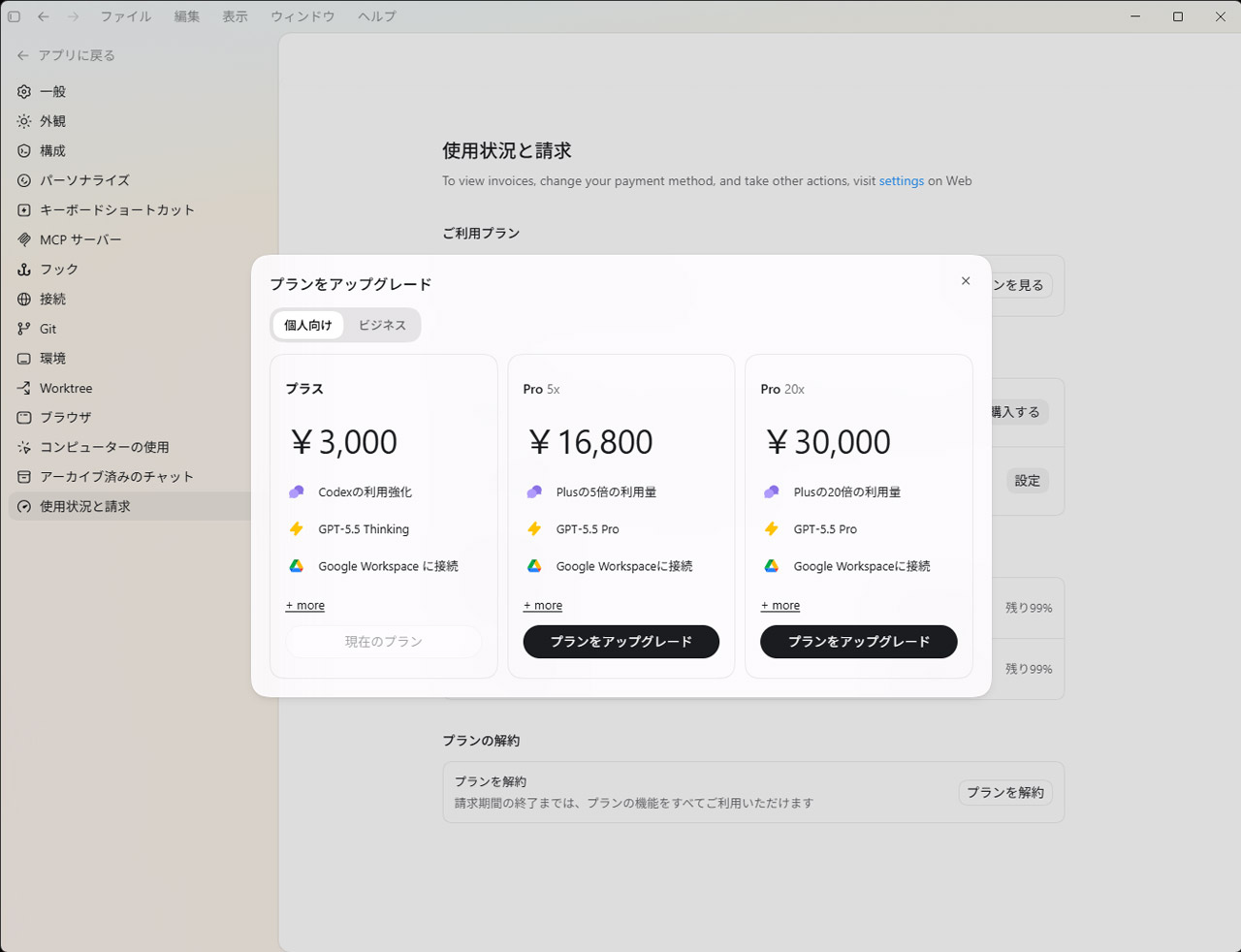Click the 環境 icon in sidebar
The height and width of the screenshot is (952, 1241).
(24, 359)
